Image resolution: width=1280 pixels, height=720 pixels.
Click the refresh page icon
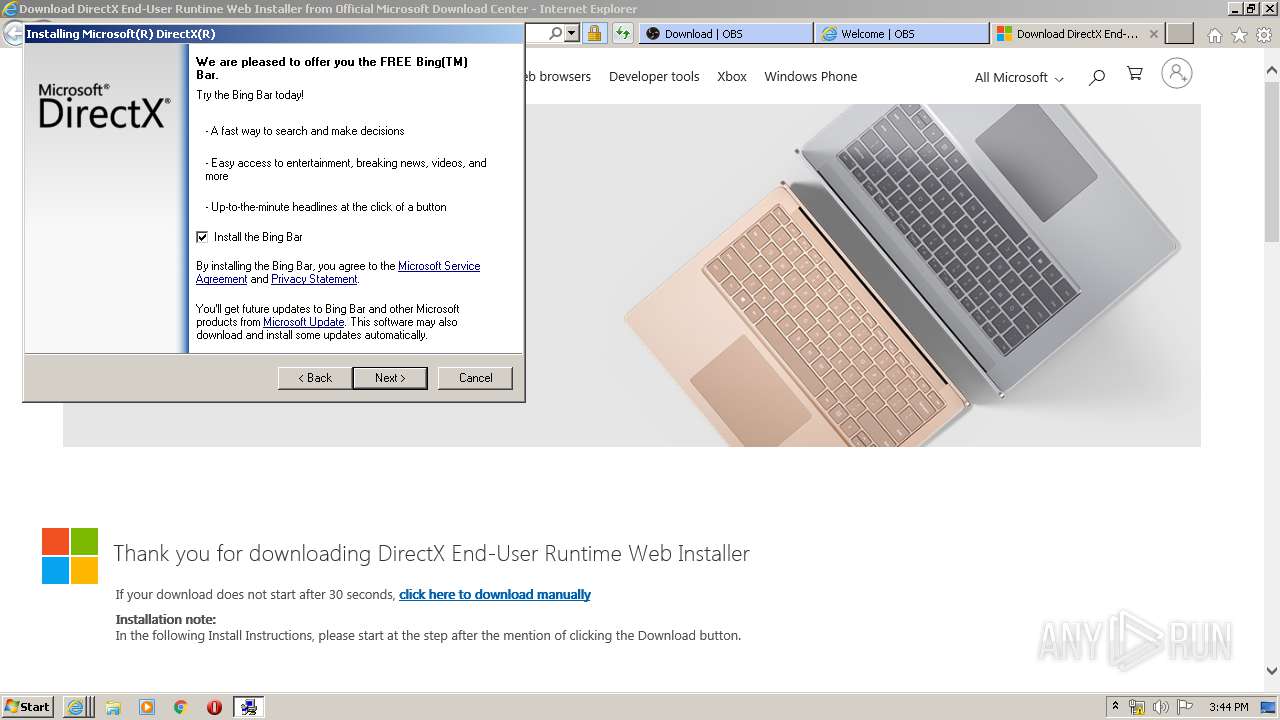coord(623,33)
